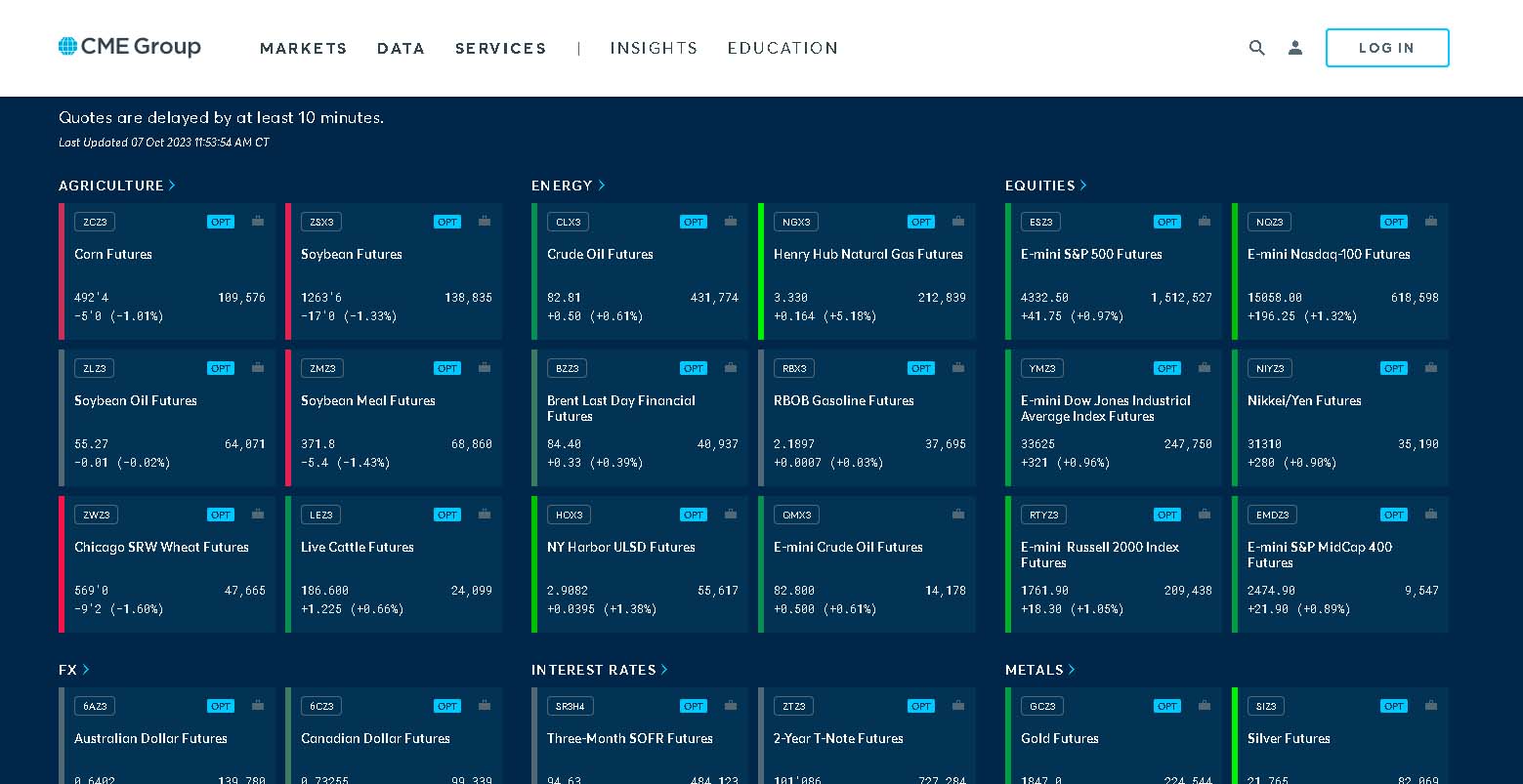
Task: Click the ZCZ3 ticker code badge
Action: coord(95,222)
